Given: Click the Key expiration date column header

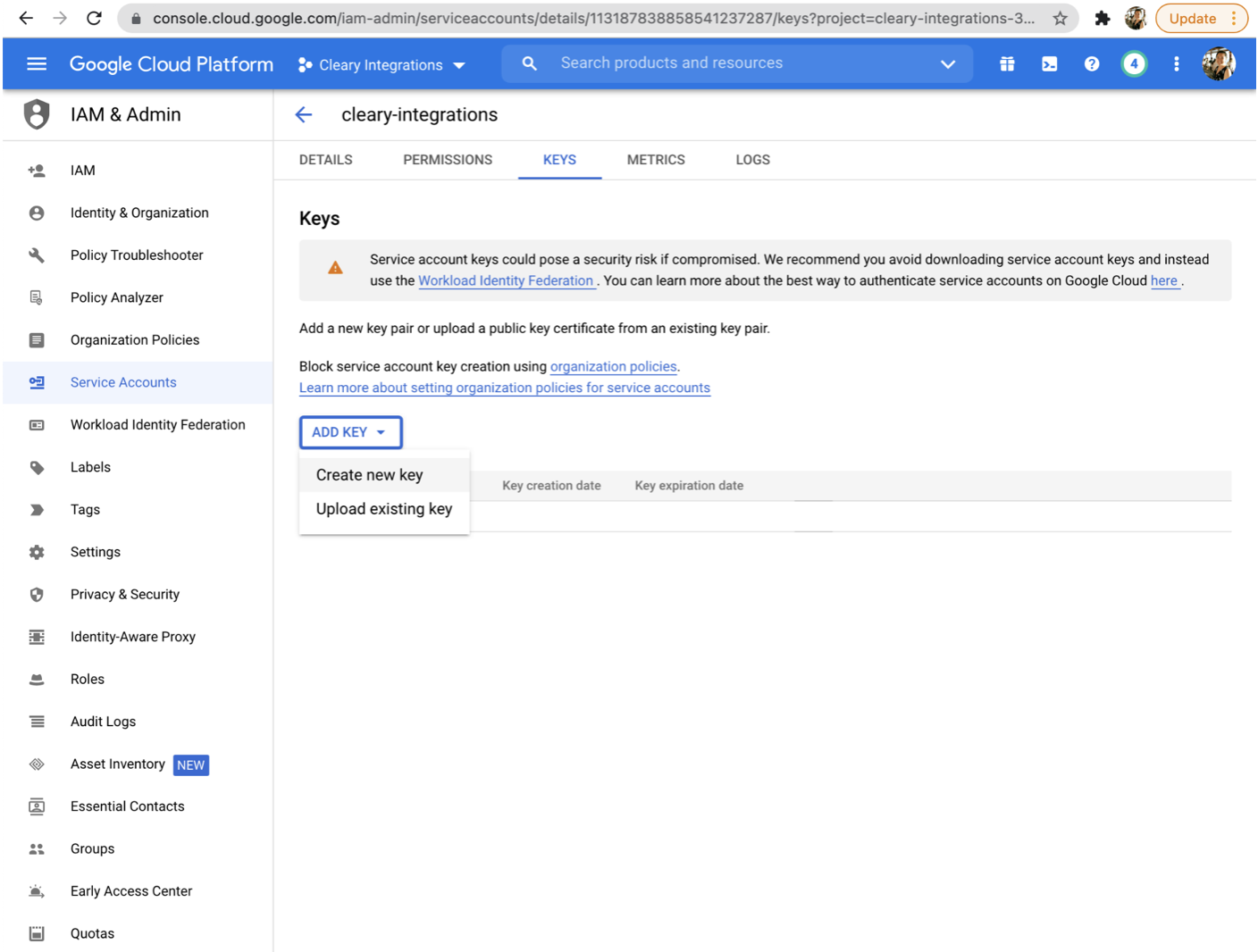Looking at the screenshot, I should (689, 486).
